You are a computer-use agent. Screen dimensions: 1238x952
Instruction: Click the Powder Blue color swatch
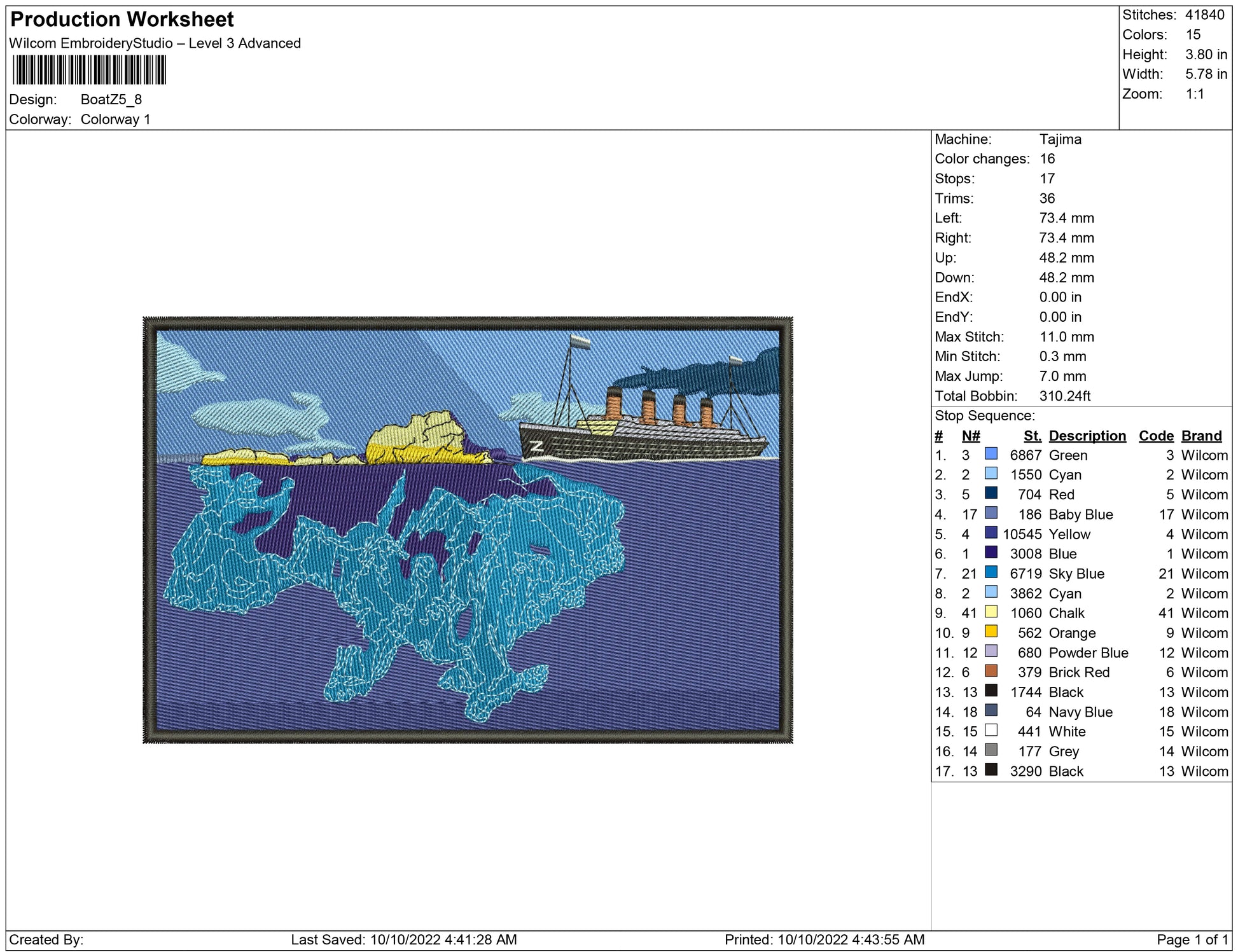click(991, 651)
